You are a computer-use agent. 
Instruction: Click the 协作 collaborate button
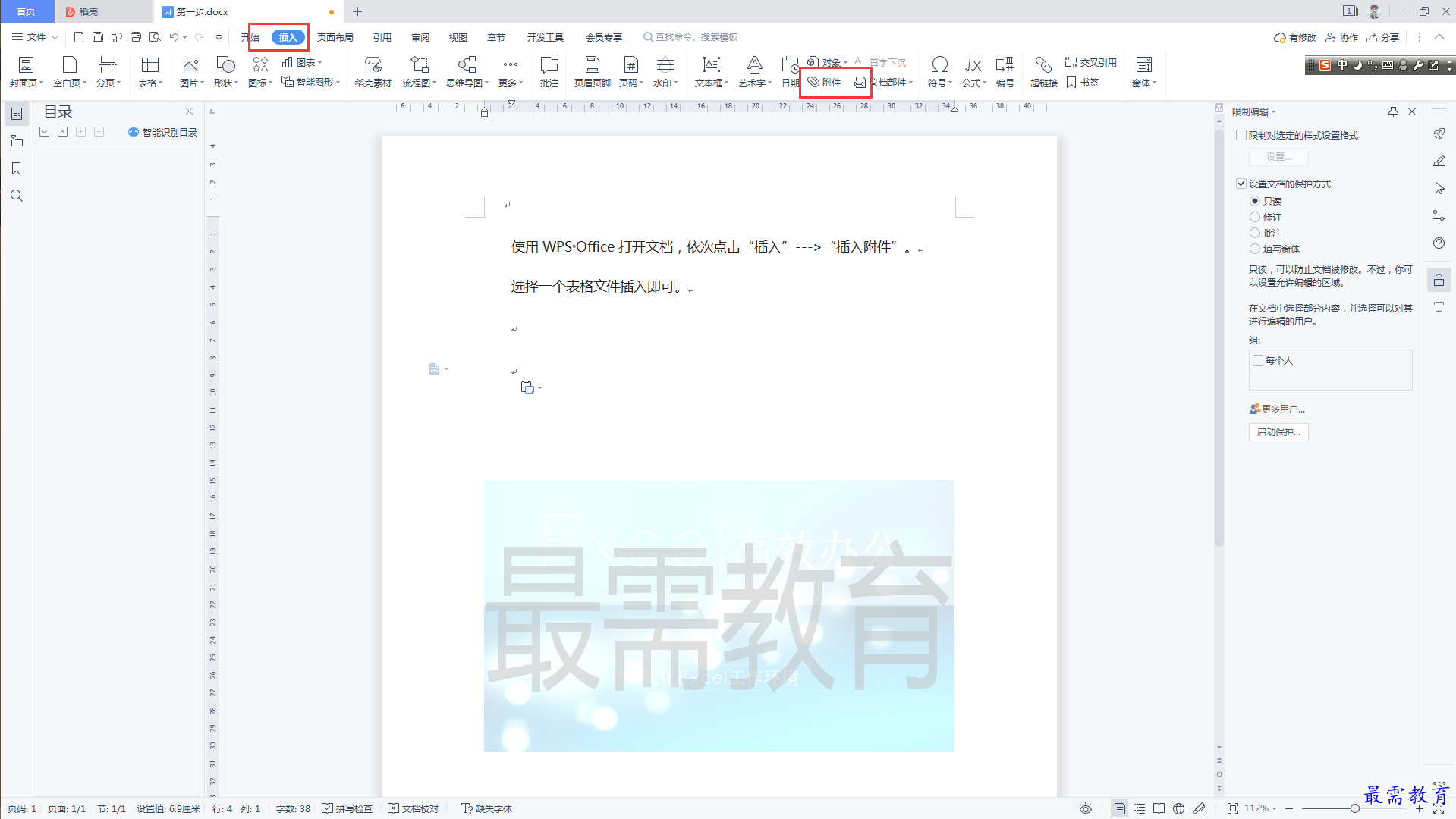[1341, 37]
